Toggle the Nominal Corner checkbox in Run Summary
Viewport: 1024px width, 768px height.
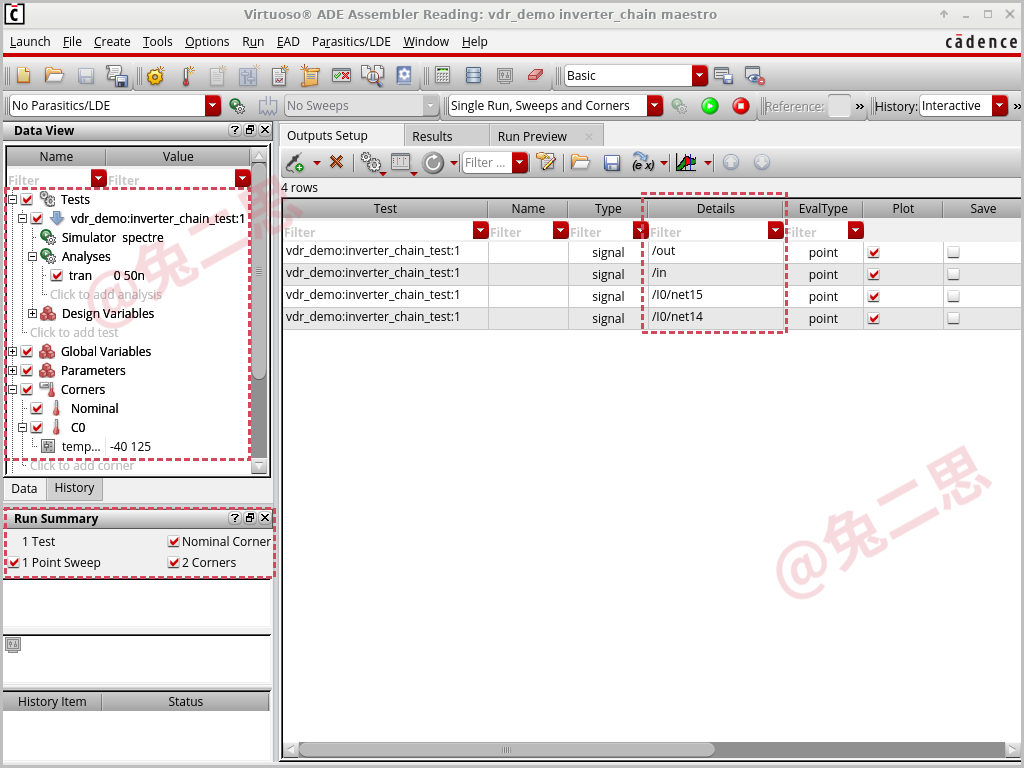(174, 541)
